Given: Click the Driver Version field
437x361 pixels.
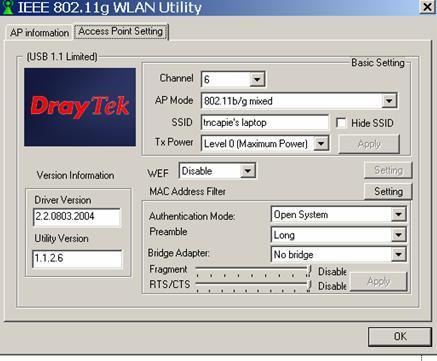Looking at the screenshot, I should 77,217.
